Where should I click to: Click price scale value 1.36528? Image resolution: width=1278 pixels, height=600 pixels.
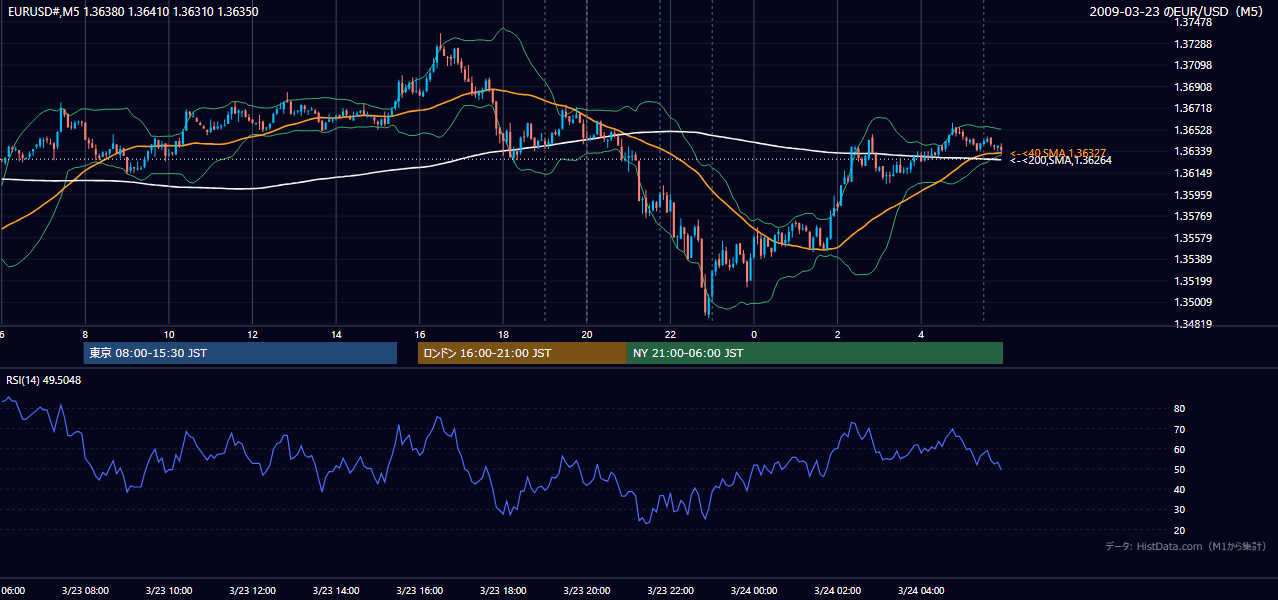1194,130
